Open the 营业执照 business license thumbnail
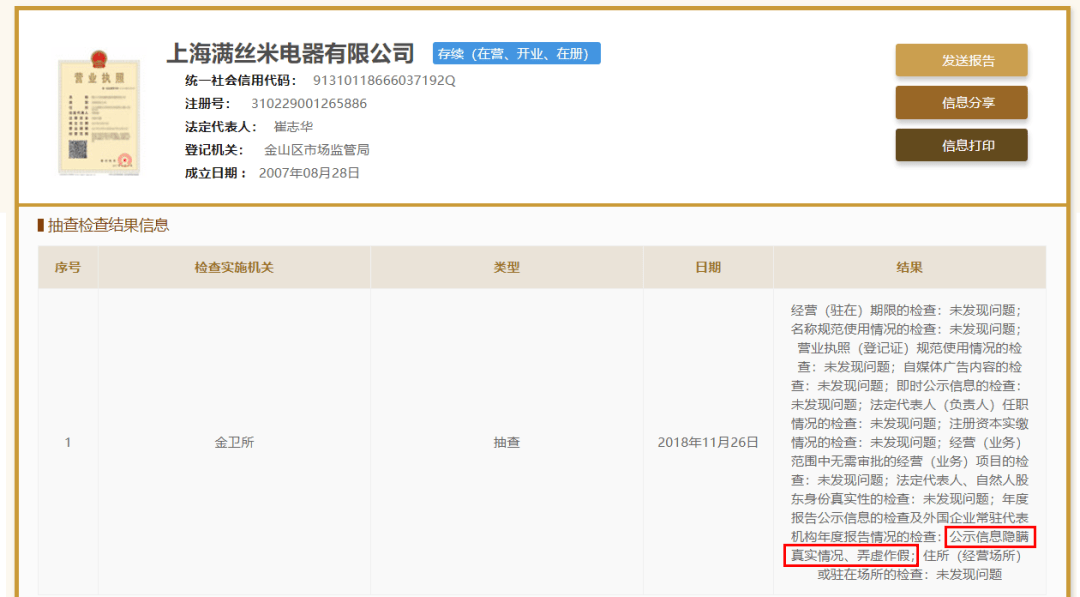Image resolution: width=1080 pixels, height=597 pixels. click(x=99, y=112)
